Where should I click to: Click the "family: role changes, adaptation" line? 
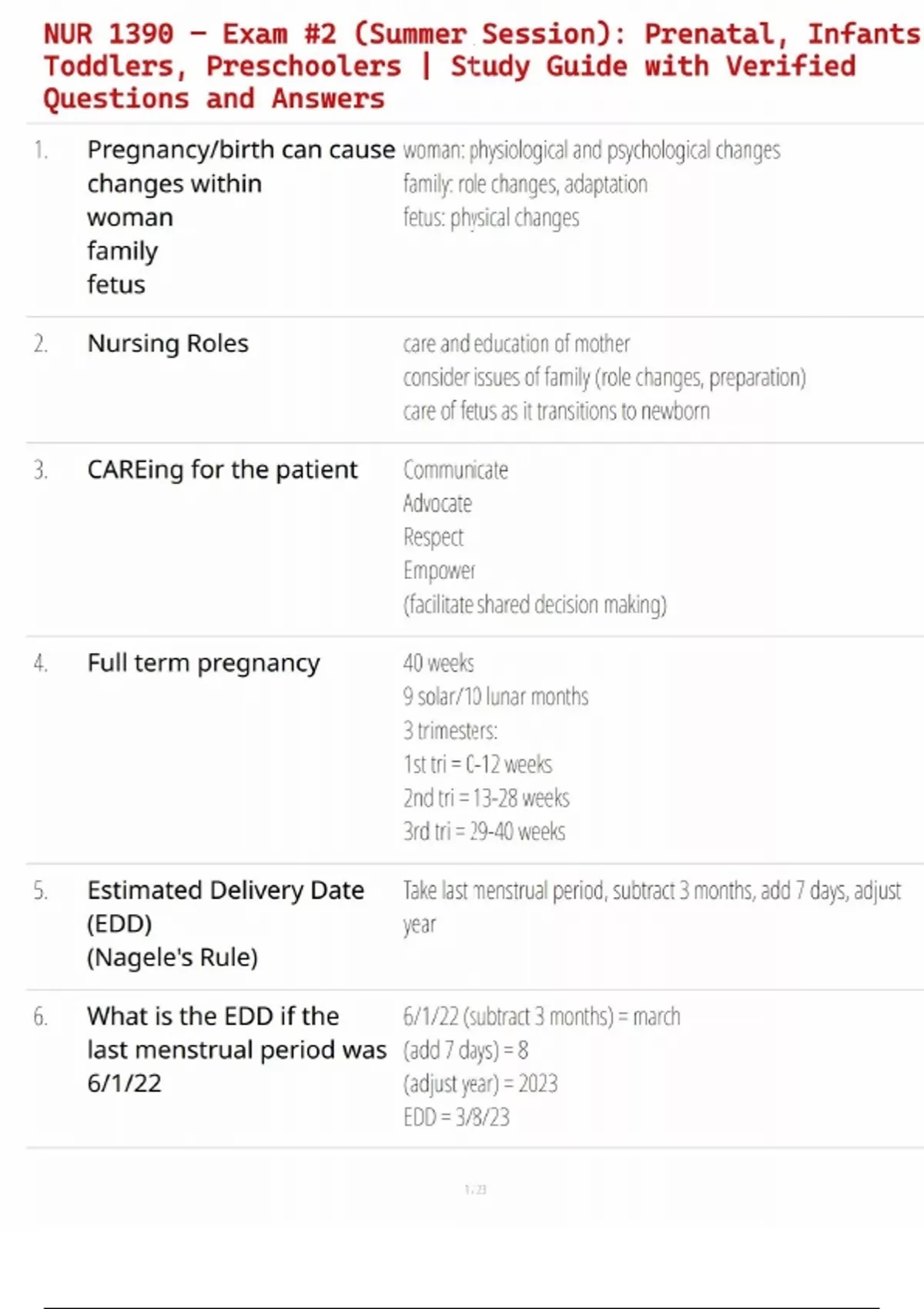(525, 184)
